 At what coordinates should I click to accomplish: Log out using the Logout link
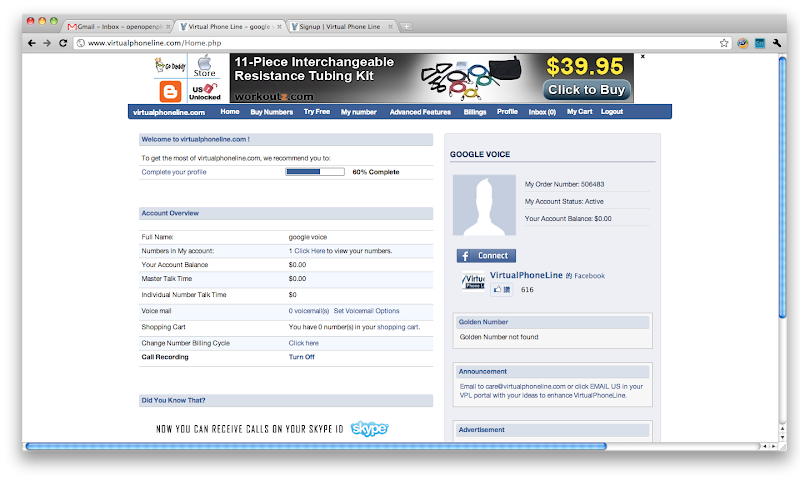[612, 112]
